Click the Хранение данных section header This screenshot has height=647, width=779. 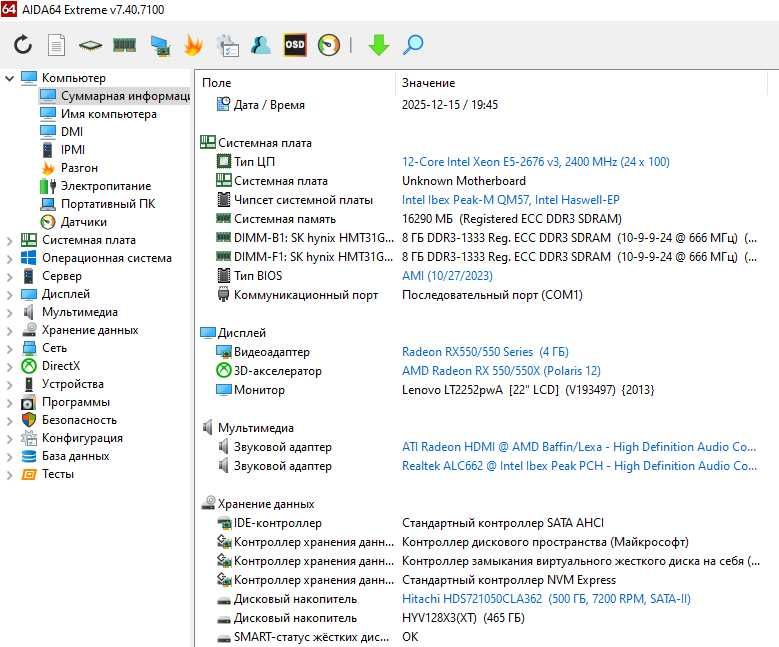point(258,504)
